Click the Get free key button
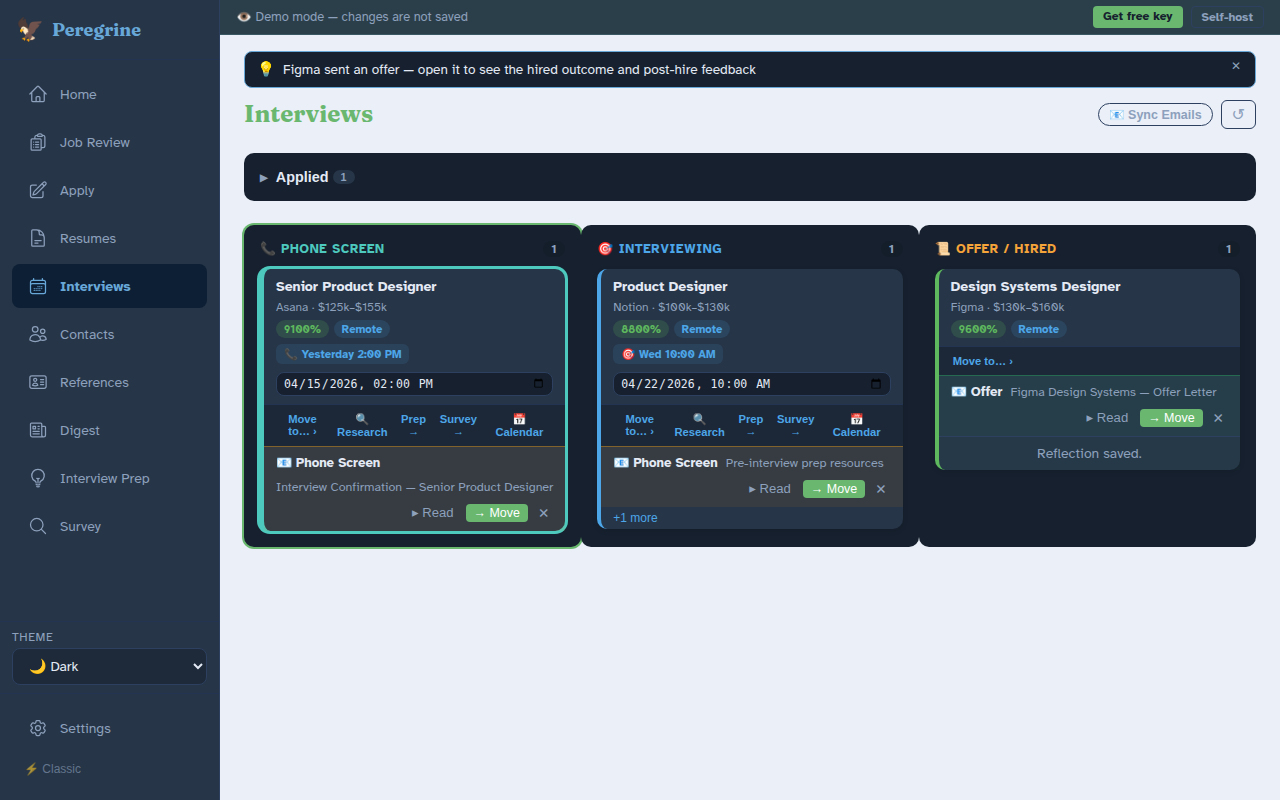 1137,17
